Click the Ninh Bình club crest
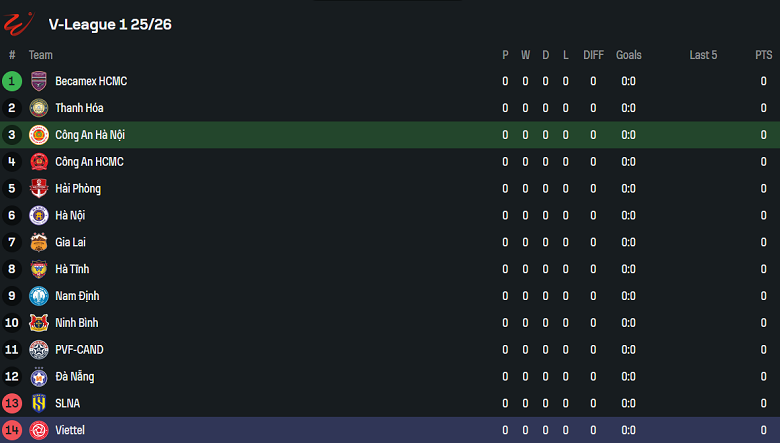780x443 pixels. click(x=39, y=323)
